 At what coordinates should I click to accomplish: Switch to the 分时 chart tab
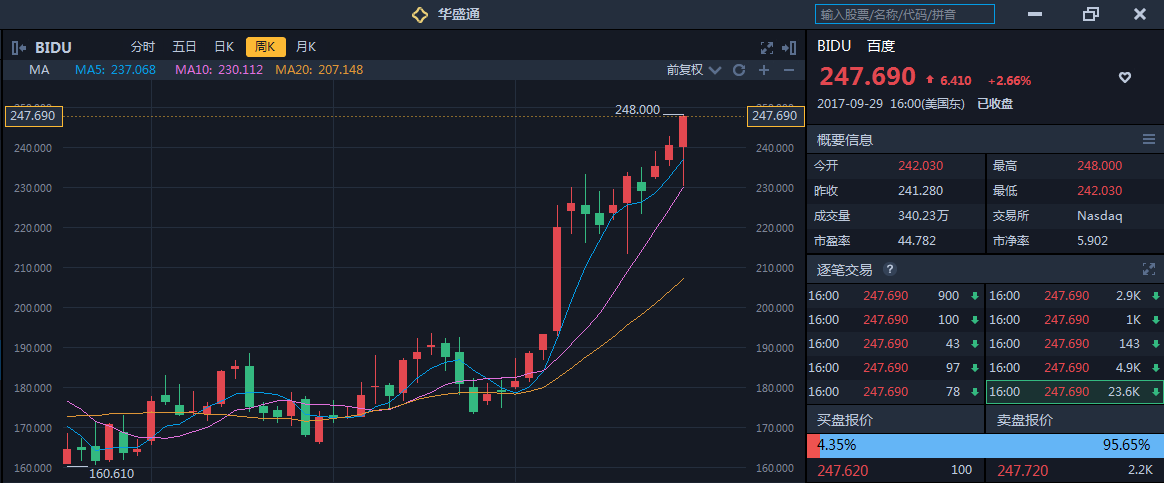[x=143, y=47]
